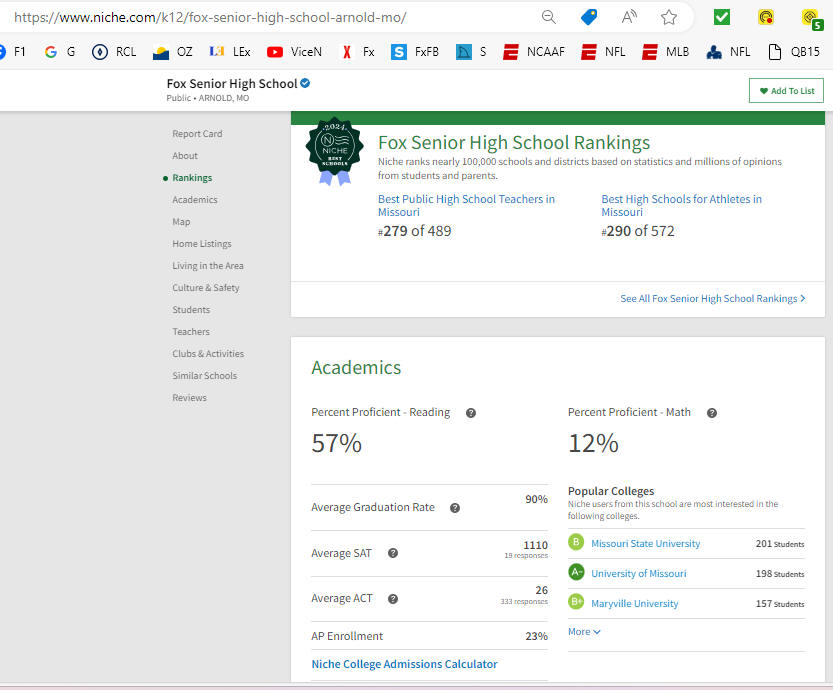Open the LEx bookmark
833x690 pixels.
230,52
